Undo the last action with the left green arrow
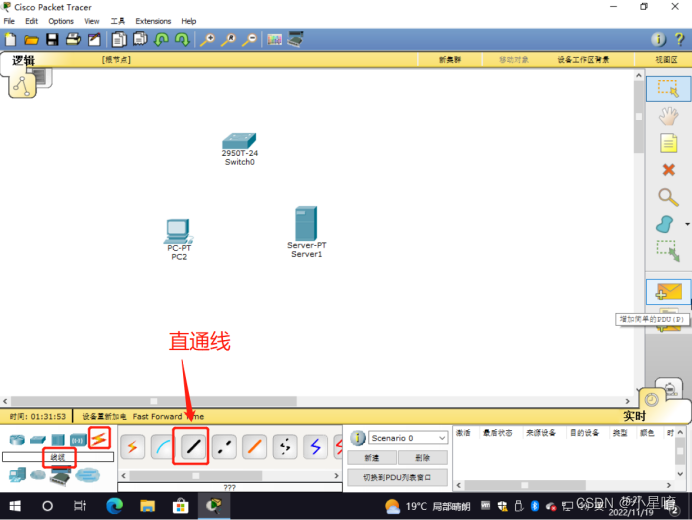Image resolution: width=692 pixels, height=520 pixels. pyautogui.click(x=161, y=40)
